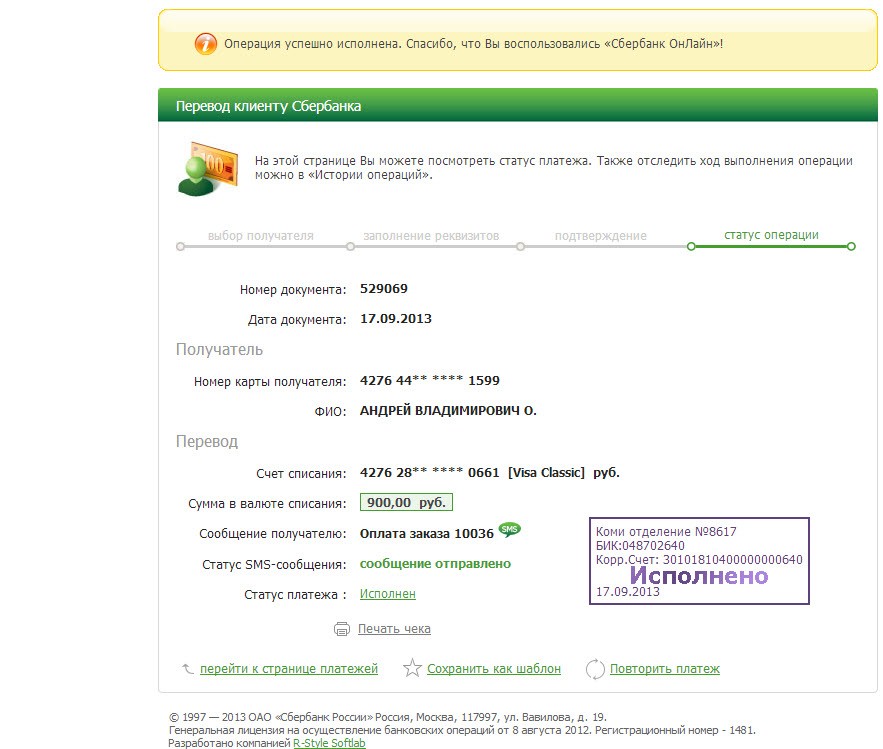Click the Дата документа label

297,320
